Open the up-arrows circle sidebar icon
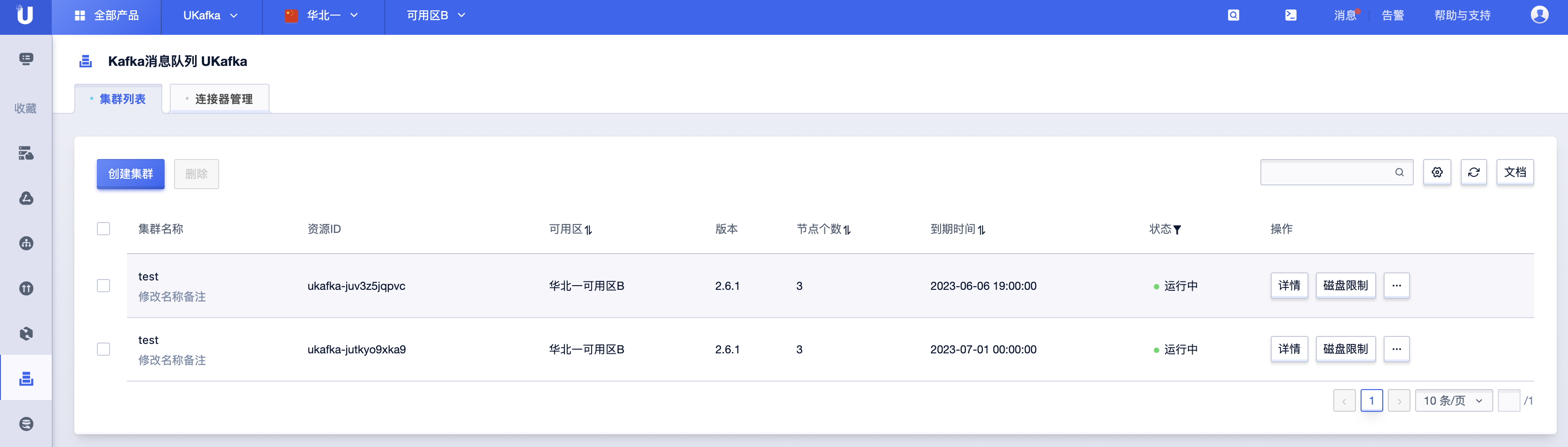The height and width of the screenshot is (447, 1568). pyautogui.click(x=26, y=288)
